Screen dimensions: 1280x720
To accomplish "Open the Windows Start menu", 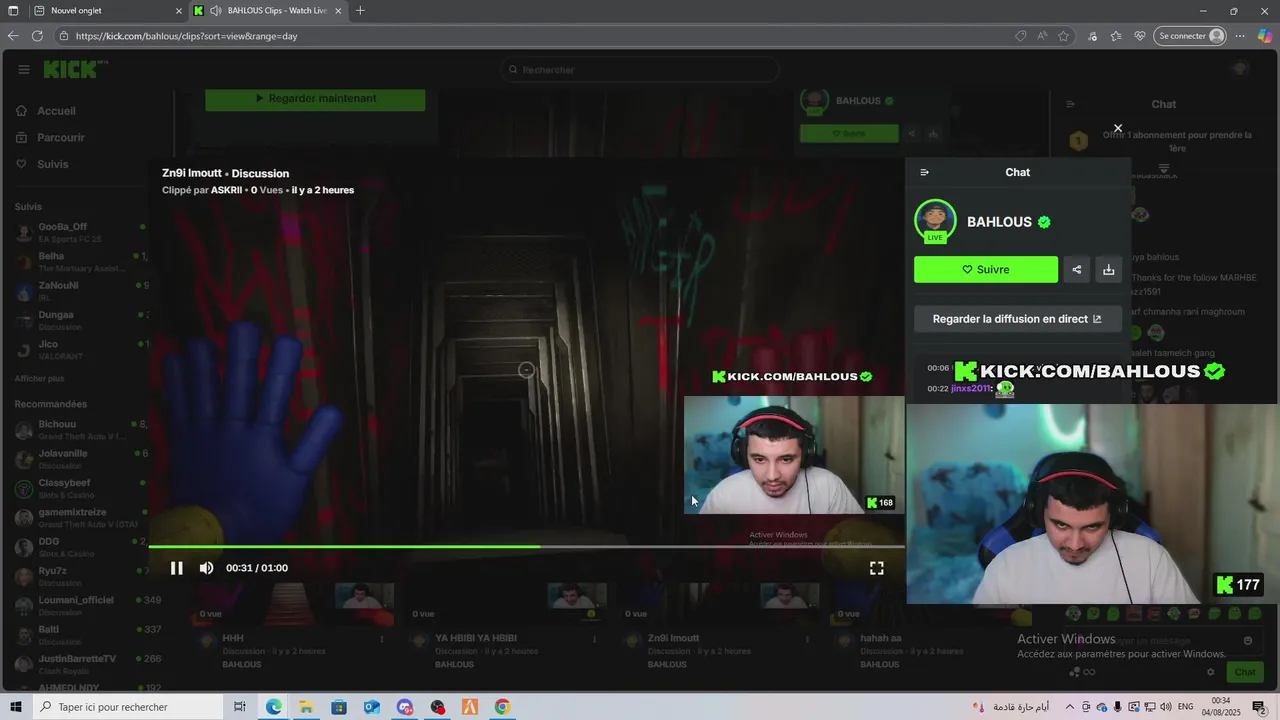I will click(15, 707).
